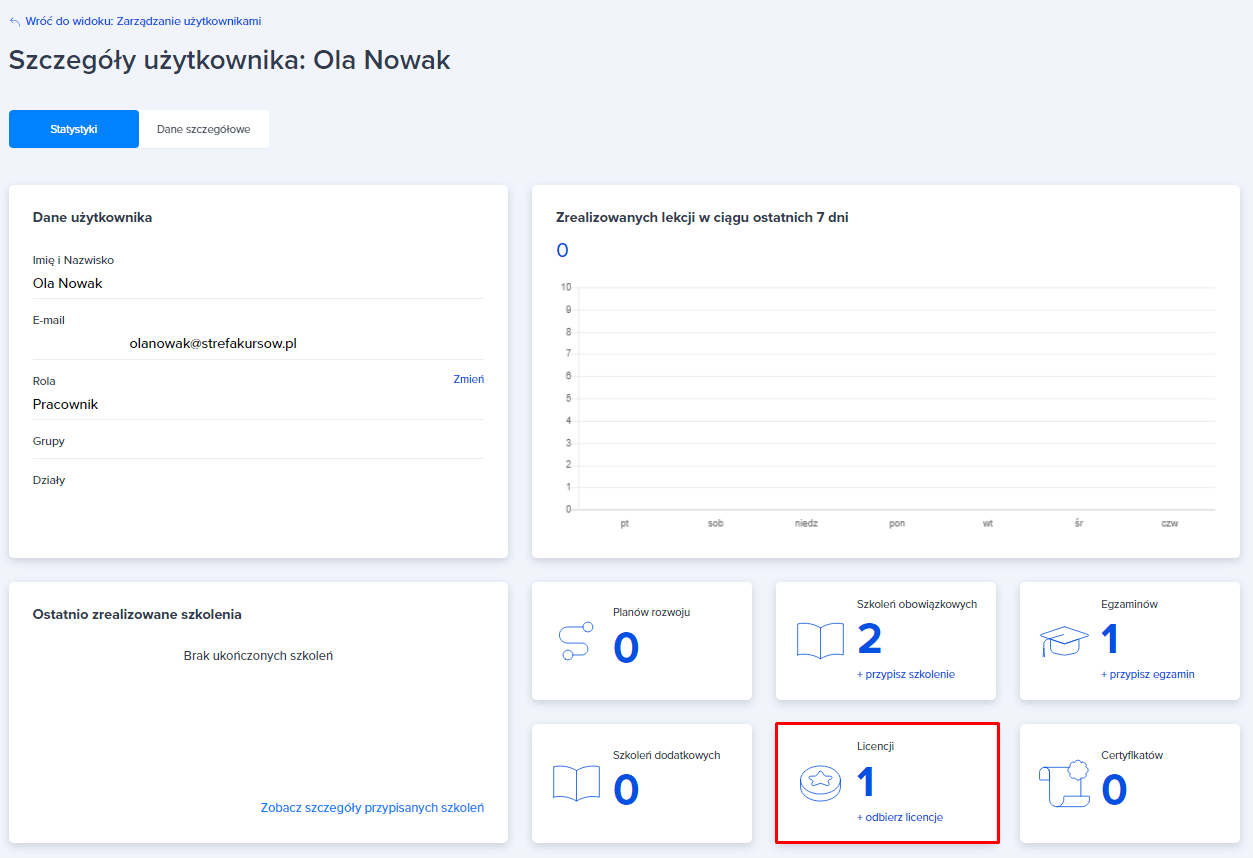Screen dimensions: 1253x858
Task: Click the certificate scroll icon
Action: (1063, 782)
